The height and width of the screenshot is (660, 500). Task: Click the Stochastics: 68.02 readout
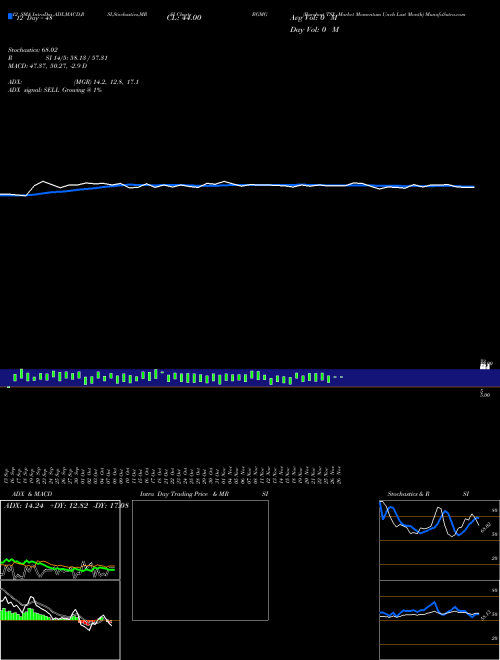pyautogui.click(x=33, y=50)
